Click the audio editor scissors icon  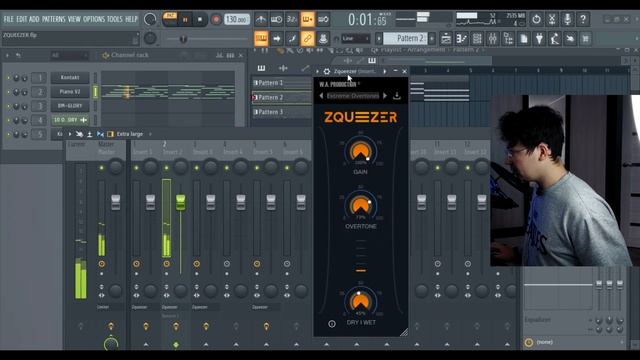pos(552,19)
